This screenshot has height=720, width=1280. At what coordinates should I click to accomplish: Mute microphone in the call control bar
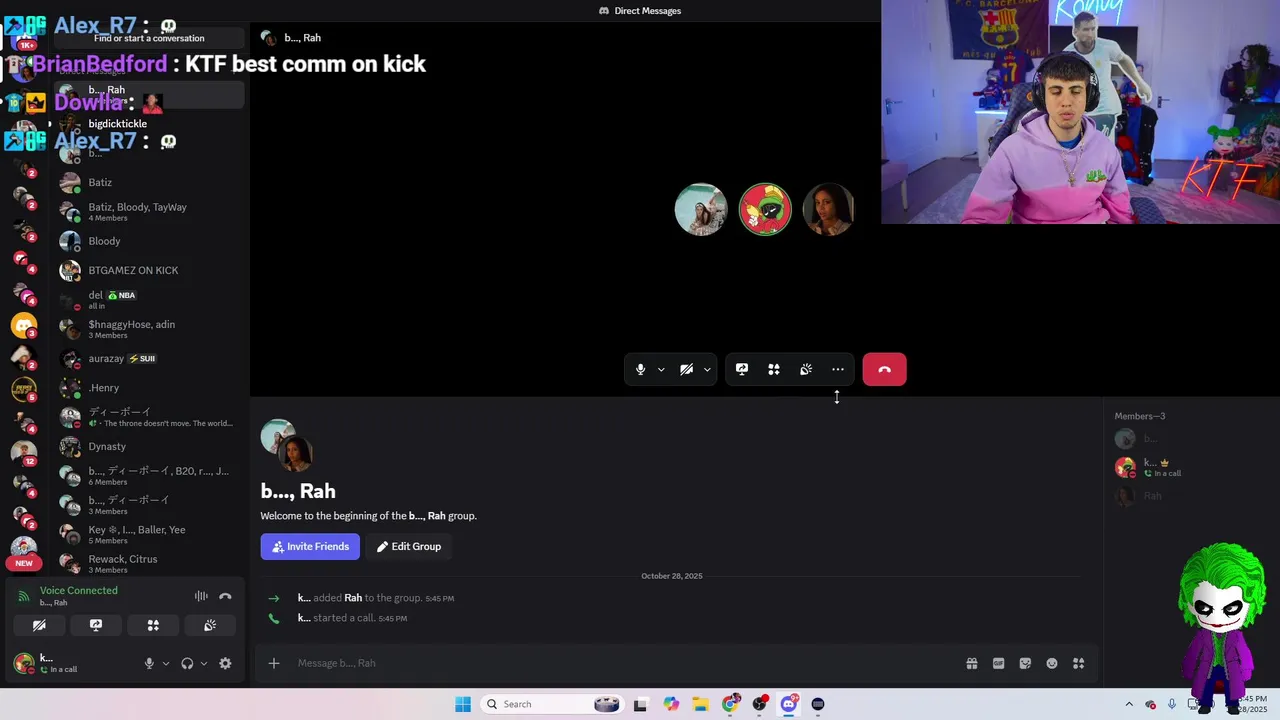641,369
